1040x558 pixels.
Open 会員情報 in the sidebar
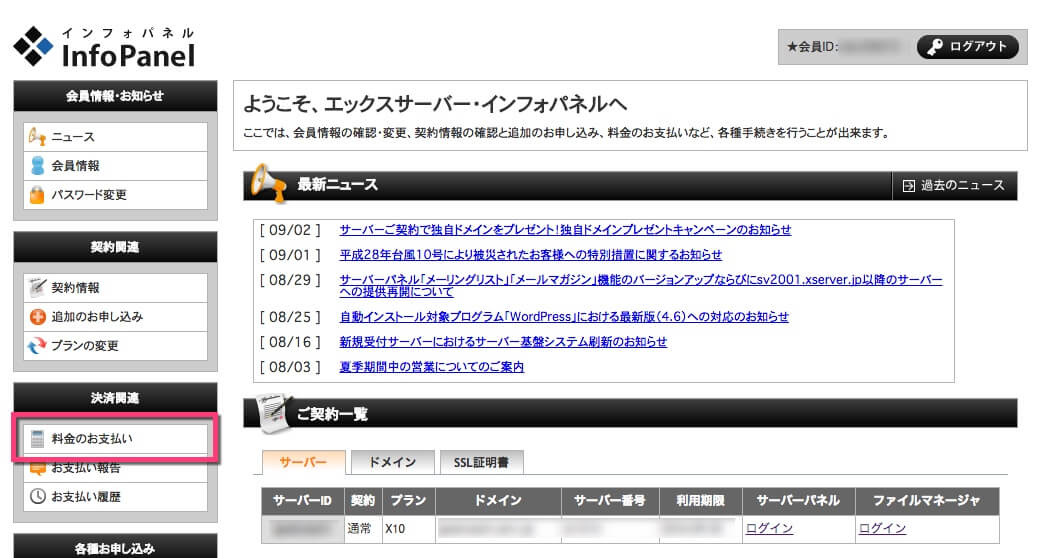click(x=115, y=166)
